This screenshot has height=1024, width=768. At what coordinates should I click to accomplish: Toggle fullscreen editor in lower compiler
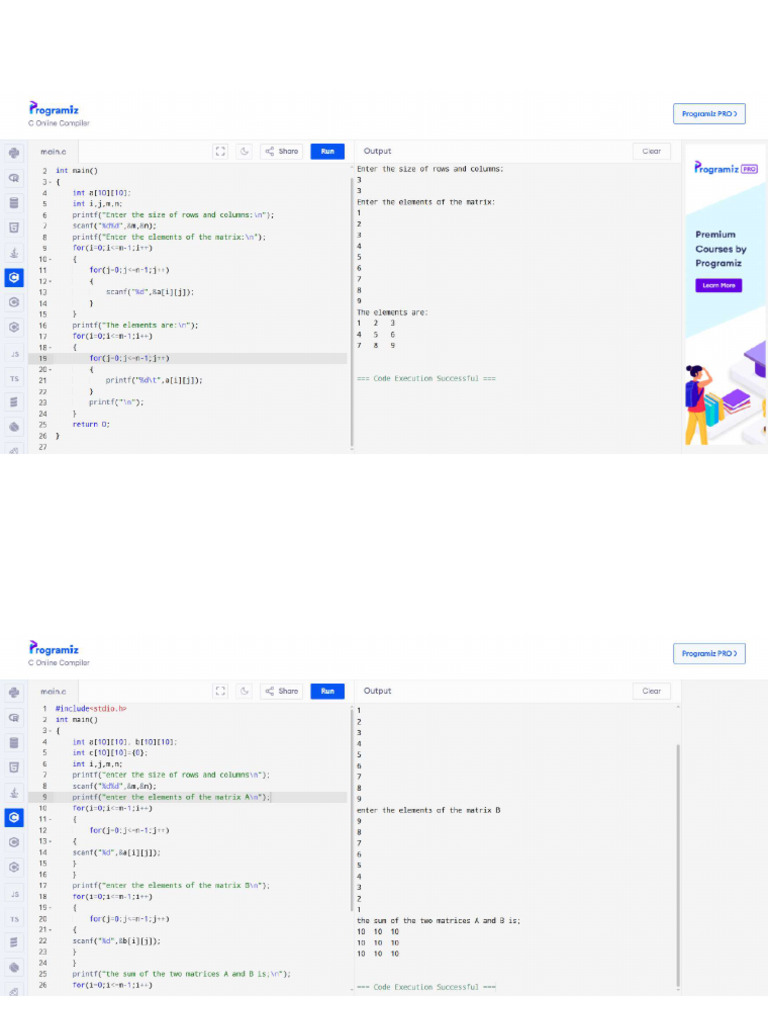[x=221, y=691]
